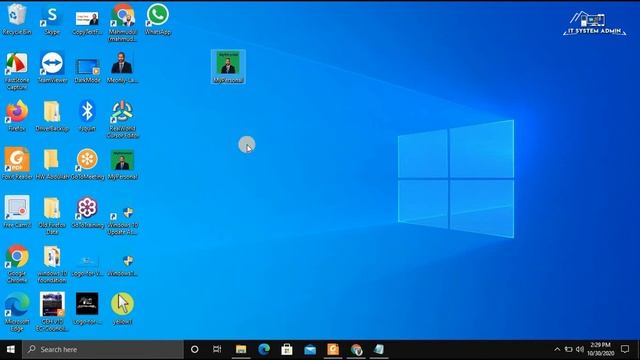Expand the hidden system tray icons

tap(557, 349)
